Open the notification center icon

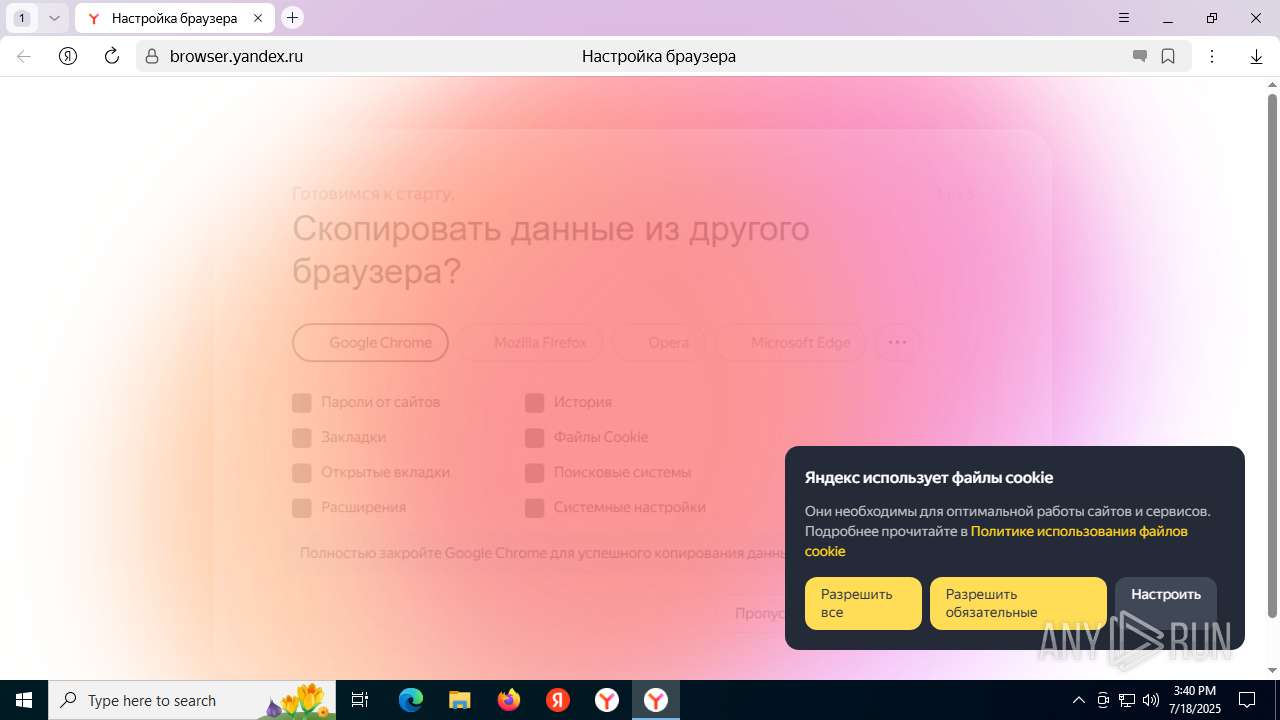(1247, 700)
